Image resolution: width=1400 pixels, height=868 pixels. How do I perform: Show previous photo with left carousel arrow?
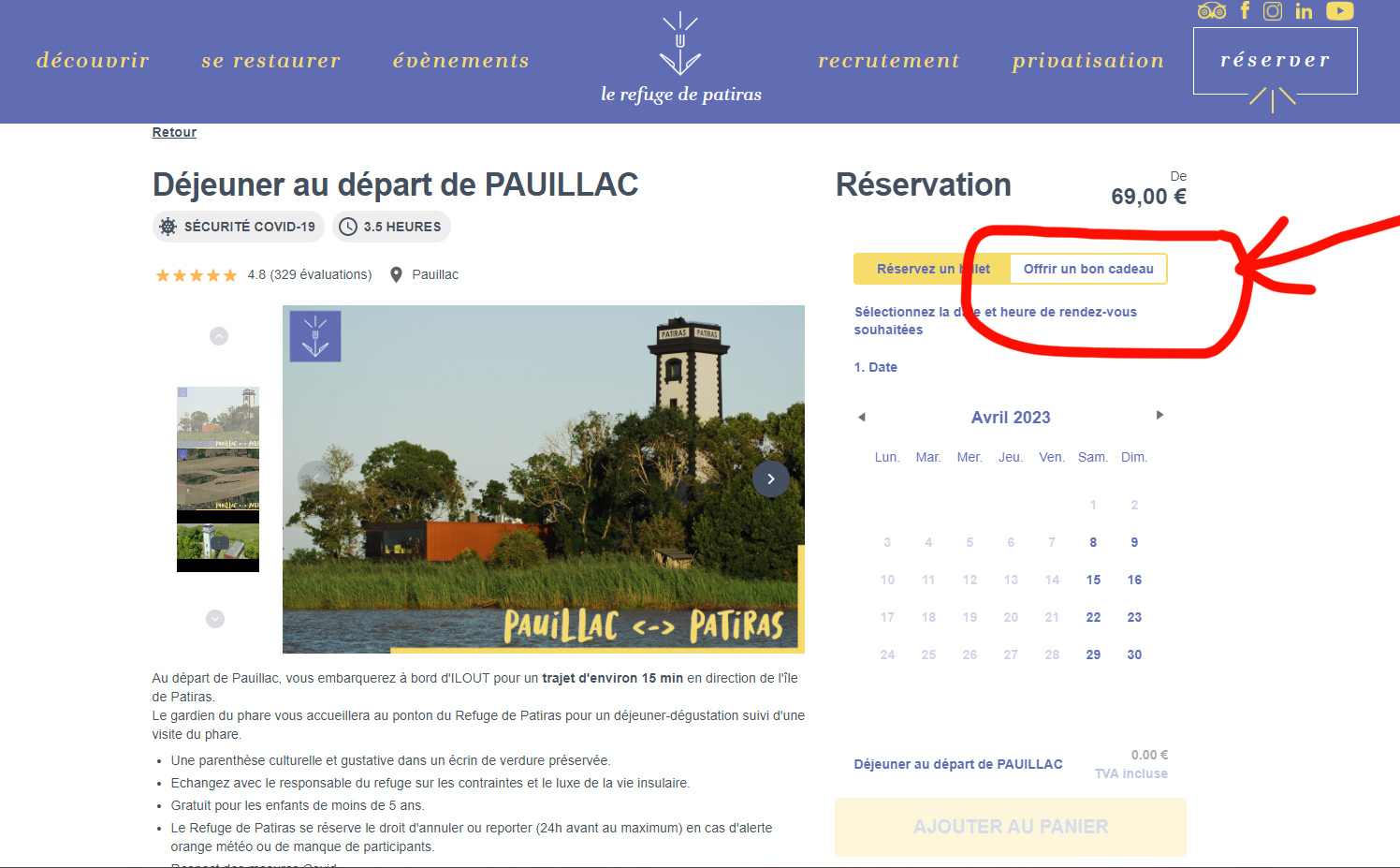click(x=315, y=478)
